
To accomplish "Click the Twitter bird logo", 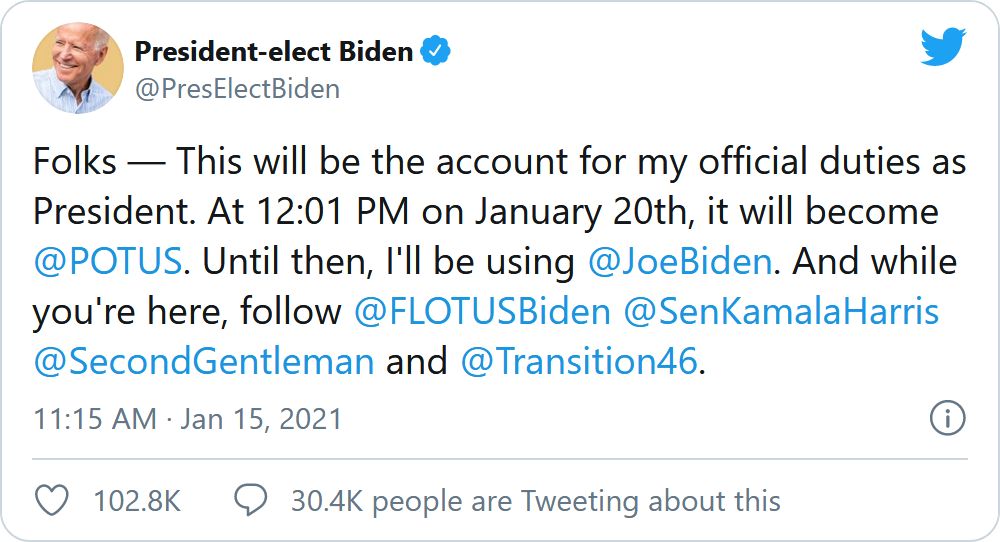I will point(943,47).
